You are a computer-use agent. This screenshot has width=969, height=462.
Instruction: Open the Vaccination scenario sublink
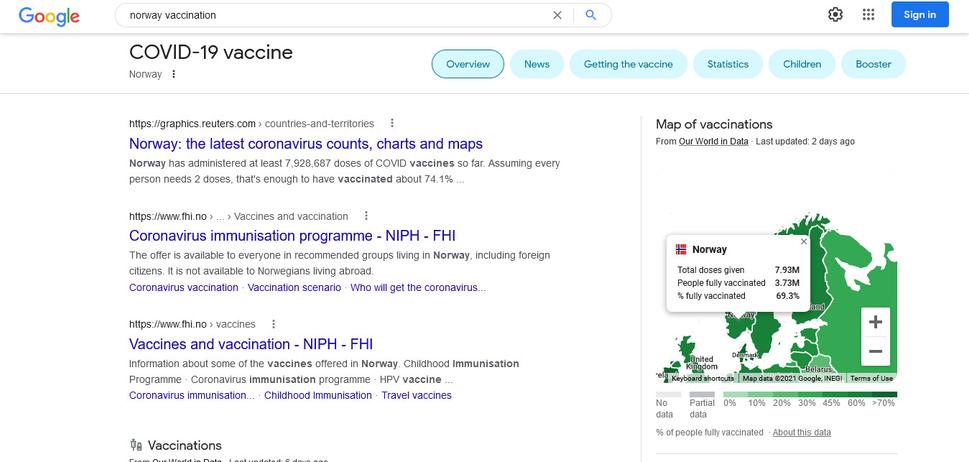(294, 288)
